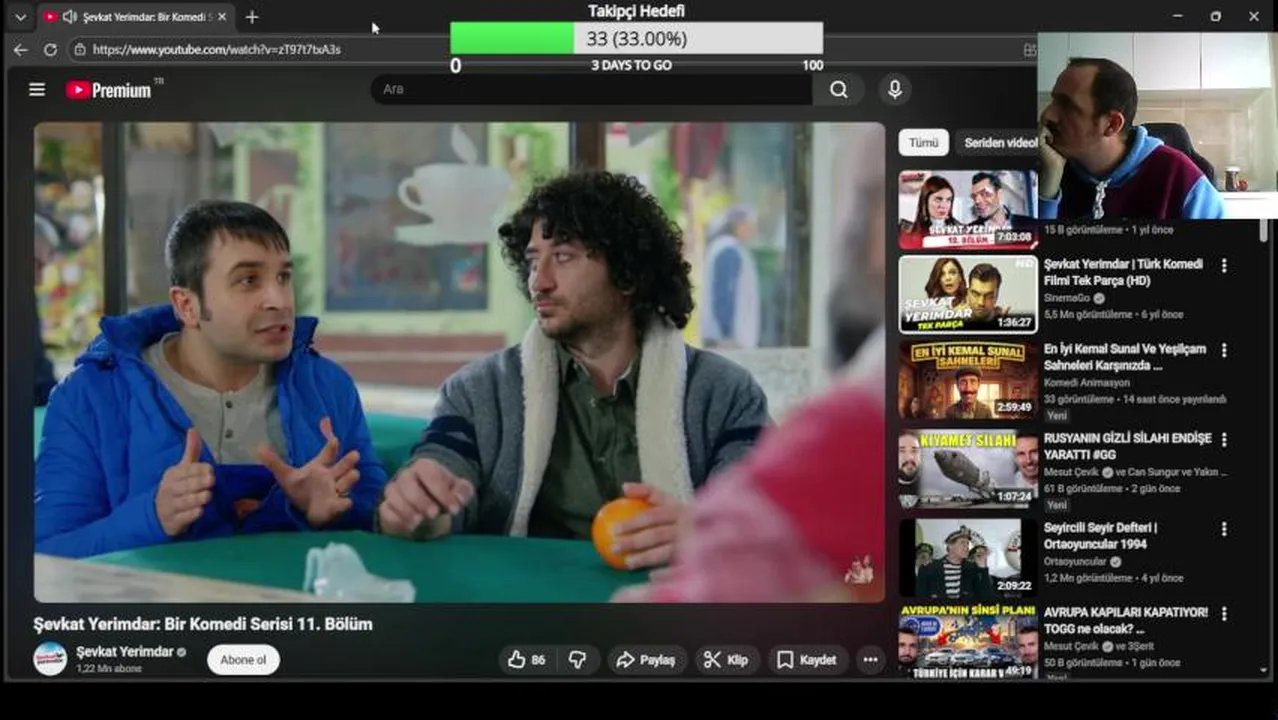The image size is (1278, 720).
Task: Click the channel watermark in video corner
Action: pos(858,570)
